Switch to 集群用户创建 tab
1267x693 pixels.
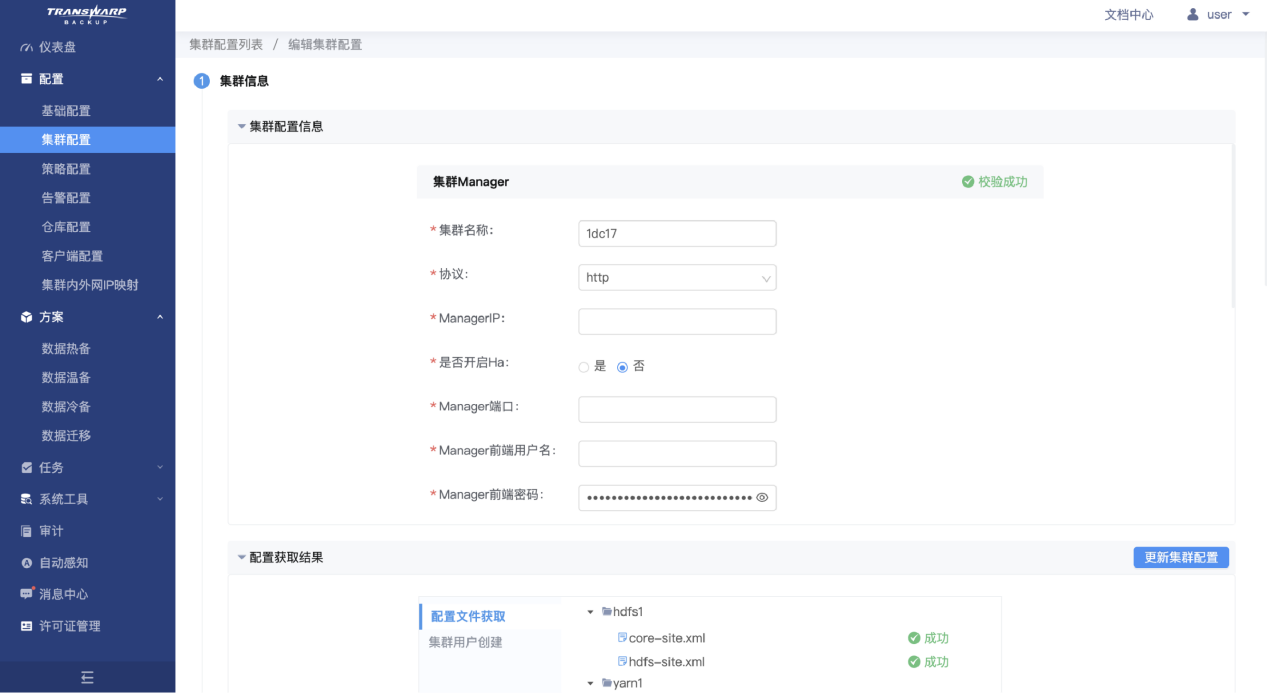tap(466, 642)
